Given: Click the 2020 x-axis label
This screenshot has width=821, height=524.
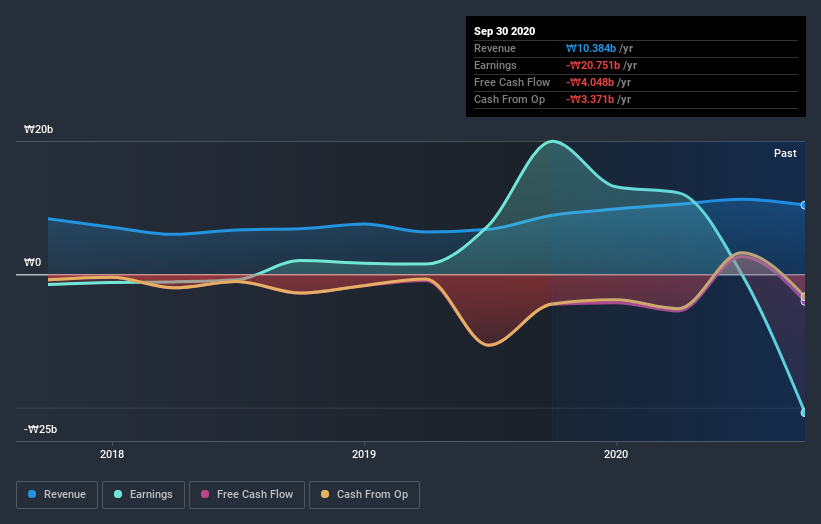Looking at the screenshot, I should [616, 454].
